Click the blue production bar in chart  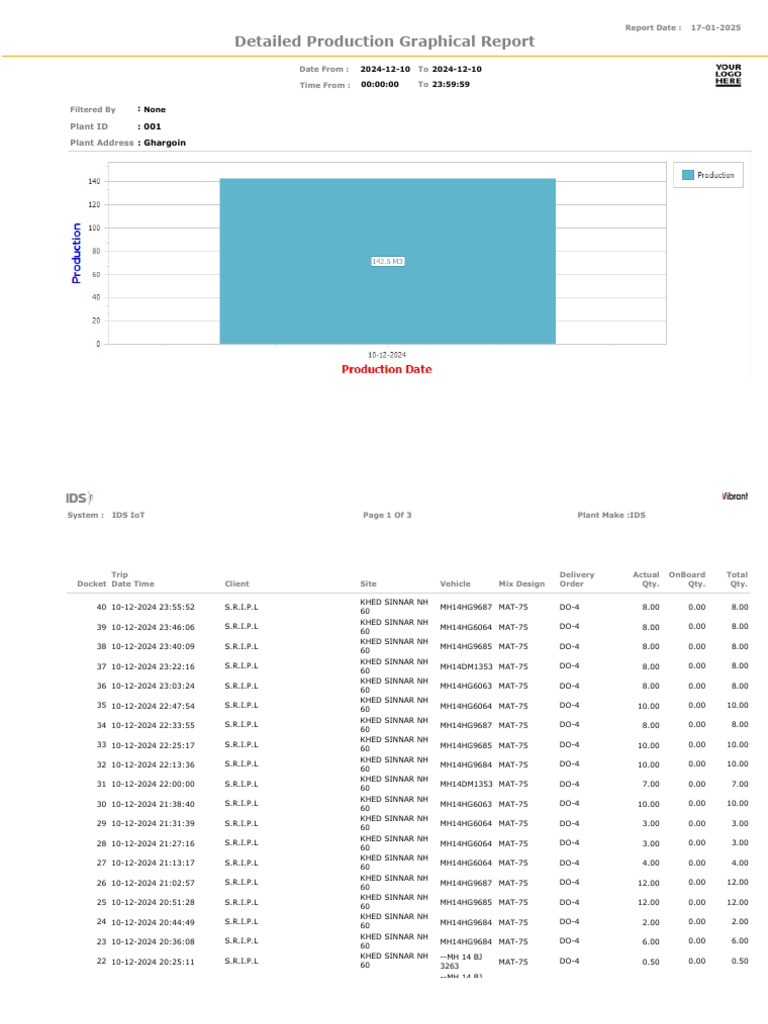click(387, 261)
